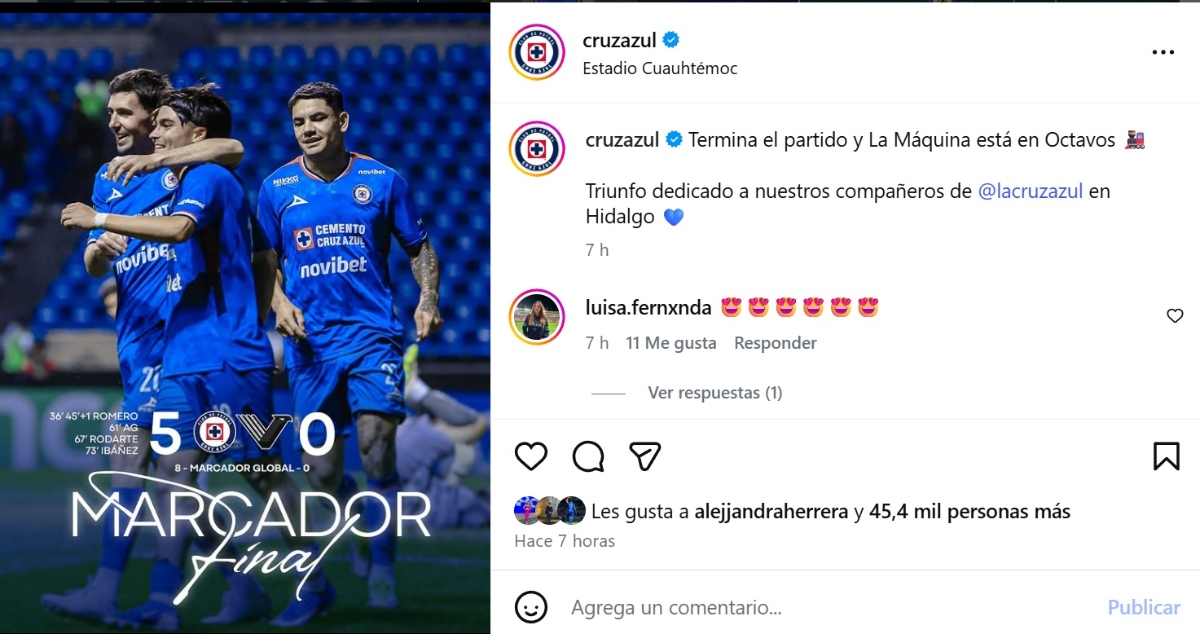The image size is (1200, 634).
Task: Expand Ver respuestas (1) replies
Action: [715, 393]
